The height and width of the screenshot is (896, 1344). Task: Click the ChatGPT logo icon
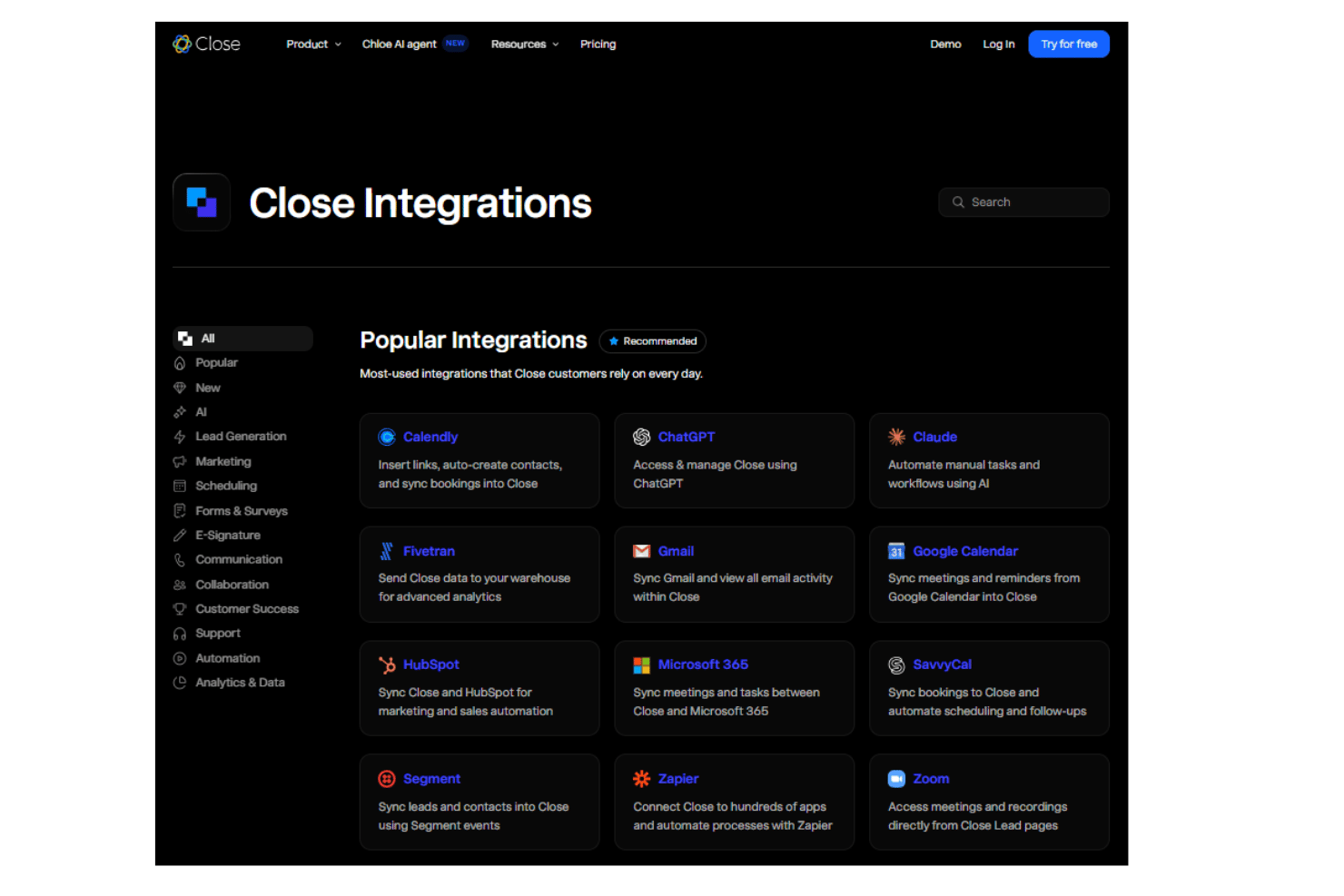point(641,437)
